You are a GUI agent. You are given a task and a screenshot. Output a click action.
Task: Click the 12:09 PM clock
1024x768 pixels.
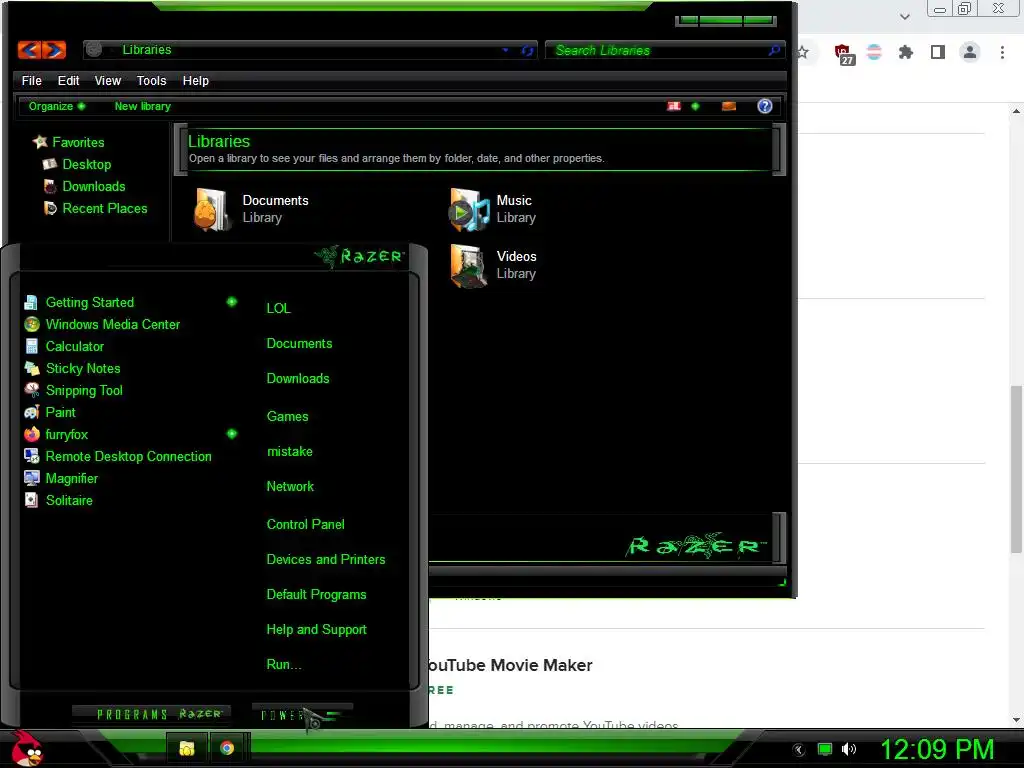tap(937, 750)
